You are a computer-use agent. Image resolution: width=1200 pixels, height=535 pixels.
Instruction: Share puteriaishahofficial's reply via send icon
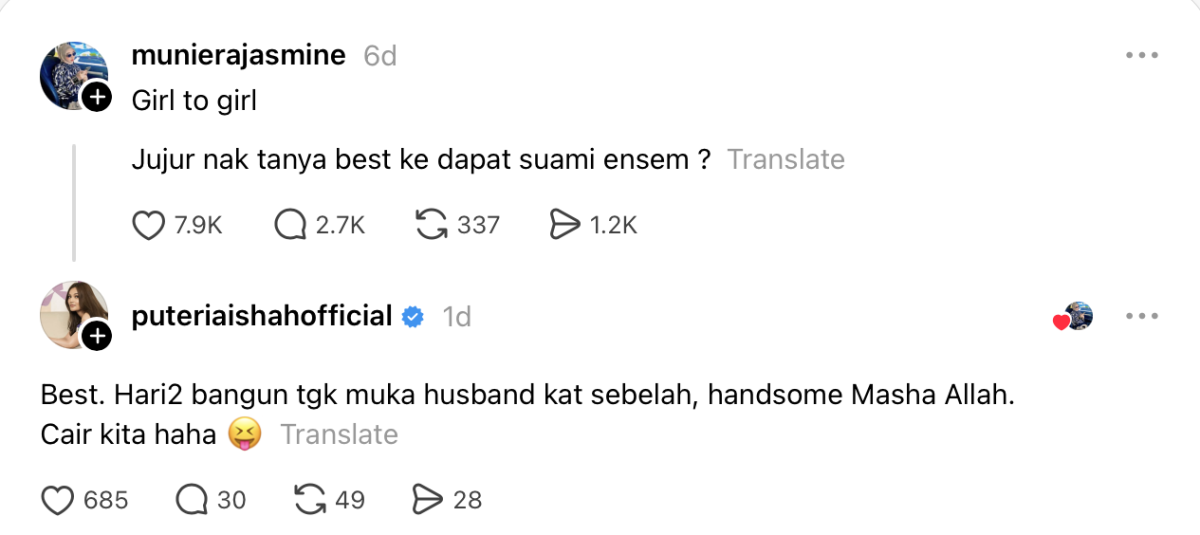(x=428, y=499)
